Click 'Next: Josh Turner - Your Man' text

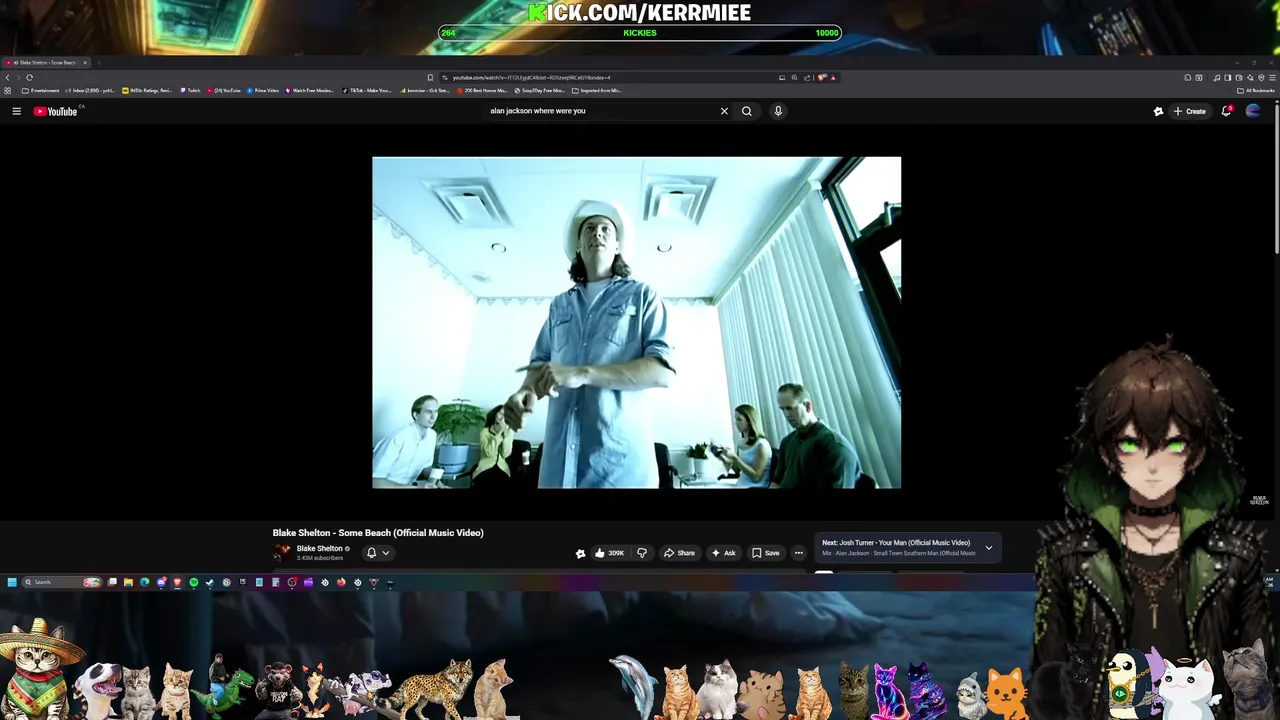(896, 543)
